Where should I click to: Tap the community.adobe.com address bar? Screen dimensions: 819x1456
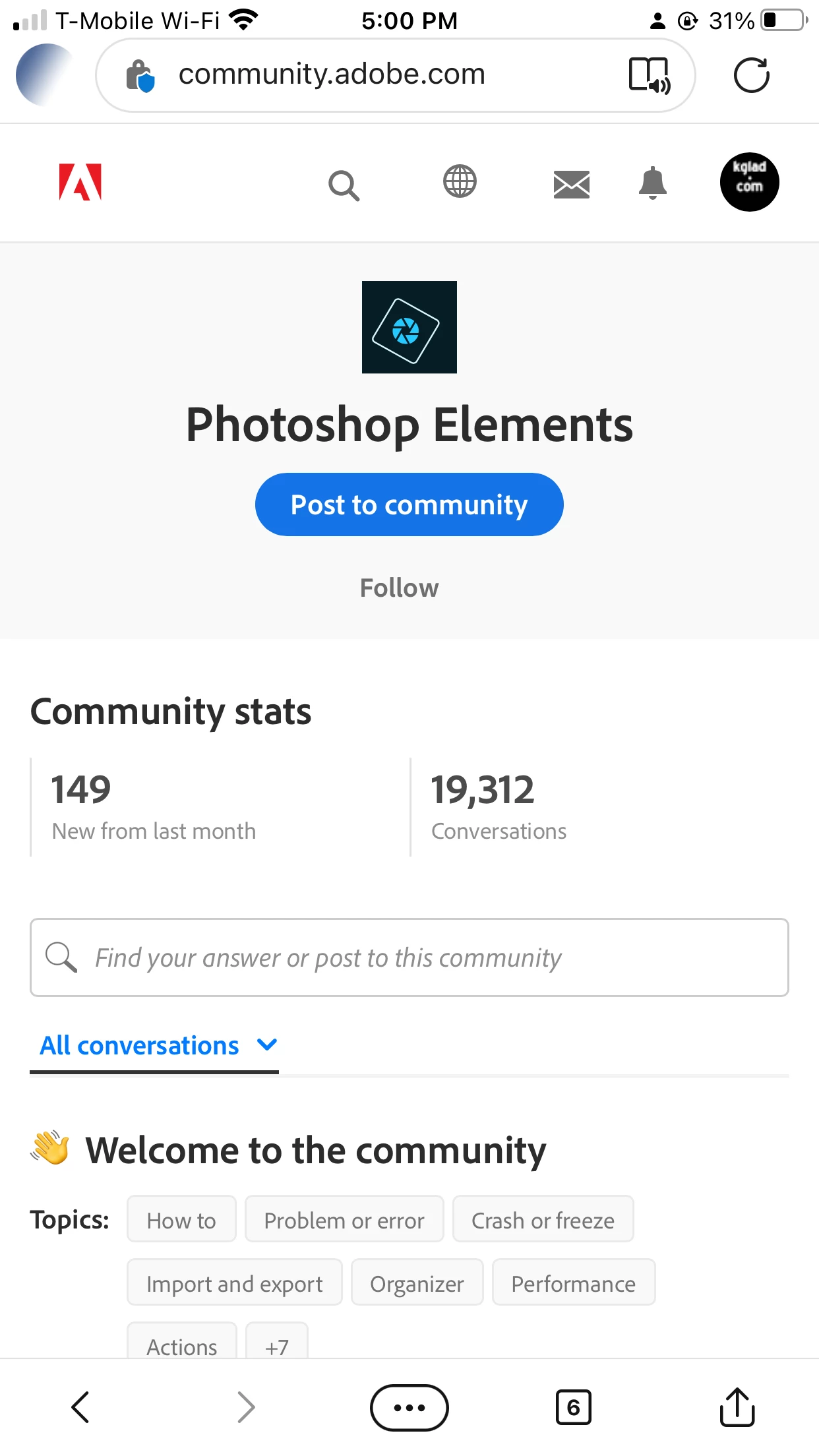[332, 75]
